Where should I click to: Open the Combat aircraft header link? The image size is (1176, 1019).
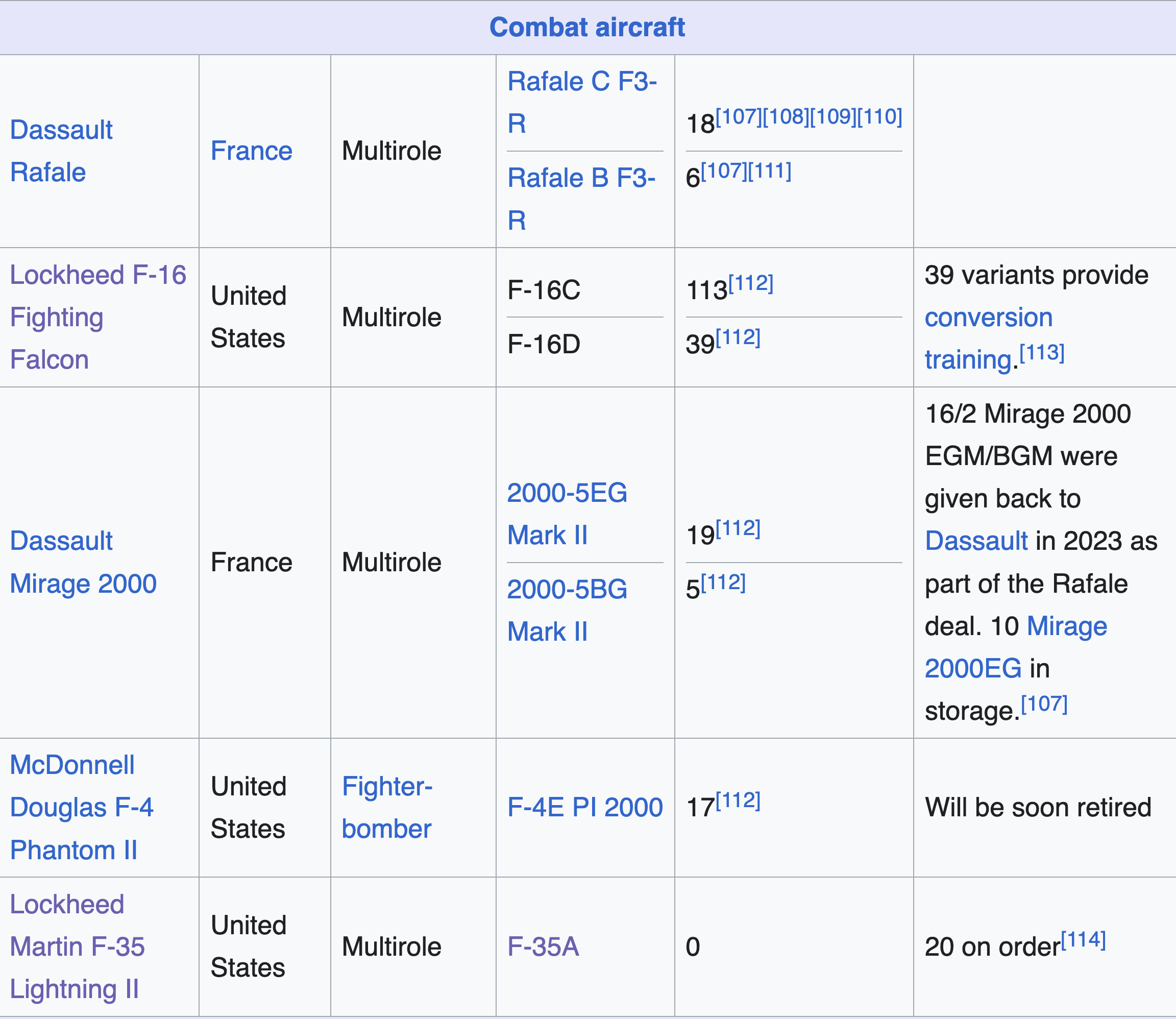[587, 27]
